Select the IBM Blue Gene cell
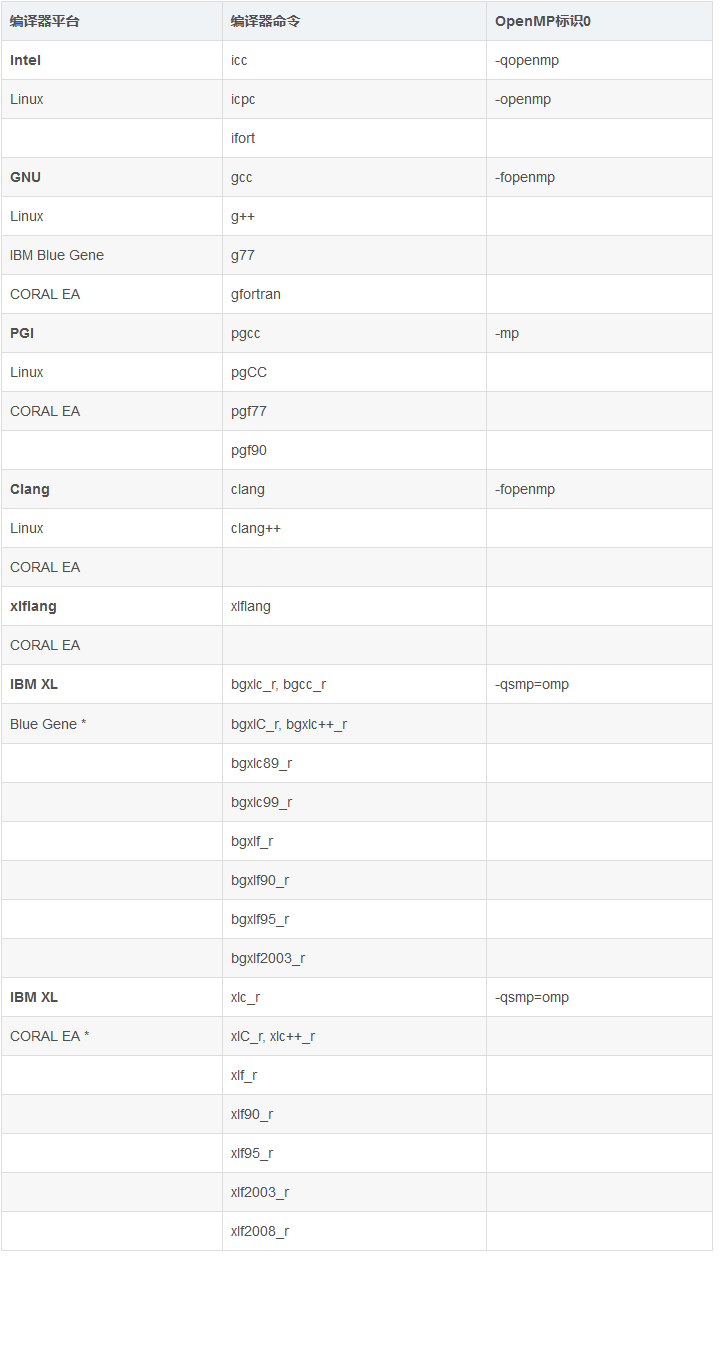 pyautogui.click(x=57, y=255)
